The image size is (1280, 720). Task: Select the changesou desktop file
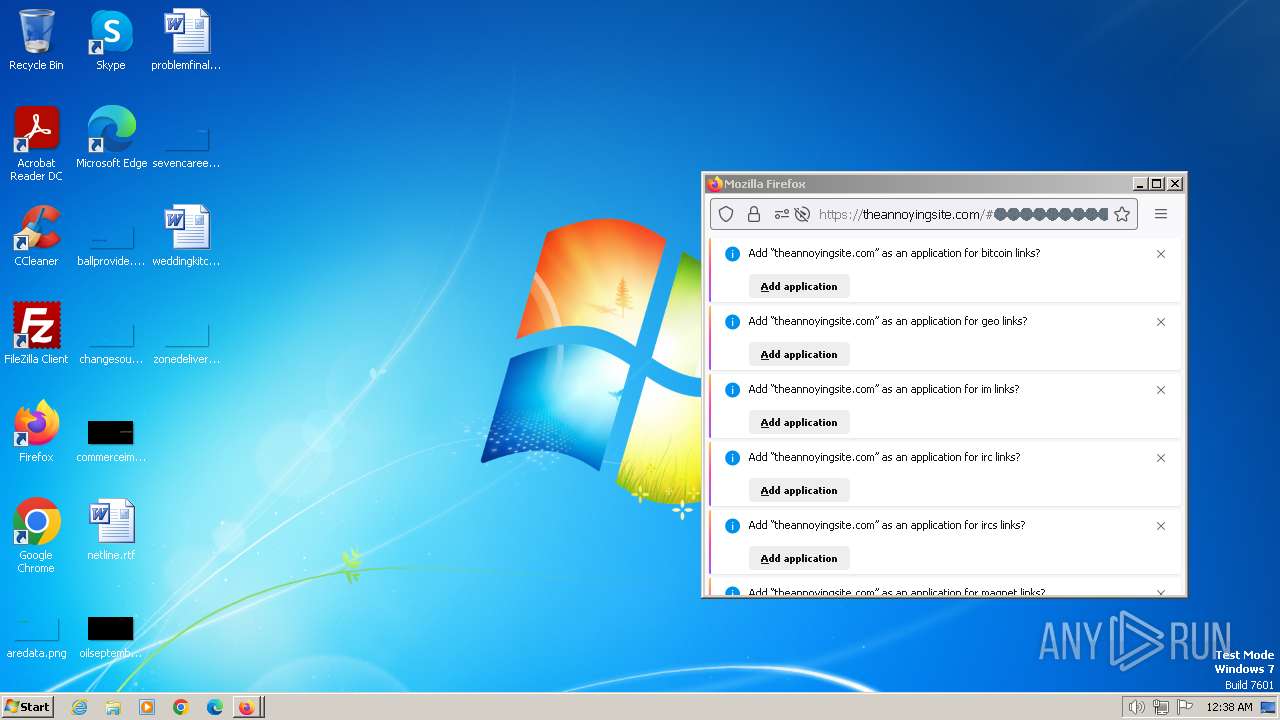[111, 341]
